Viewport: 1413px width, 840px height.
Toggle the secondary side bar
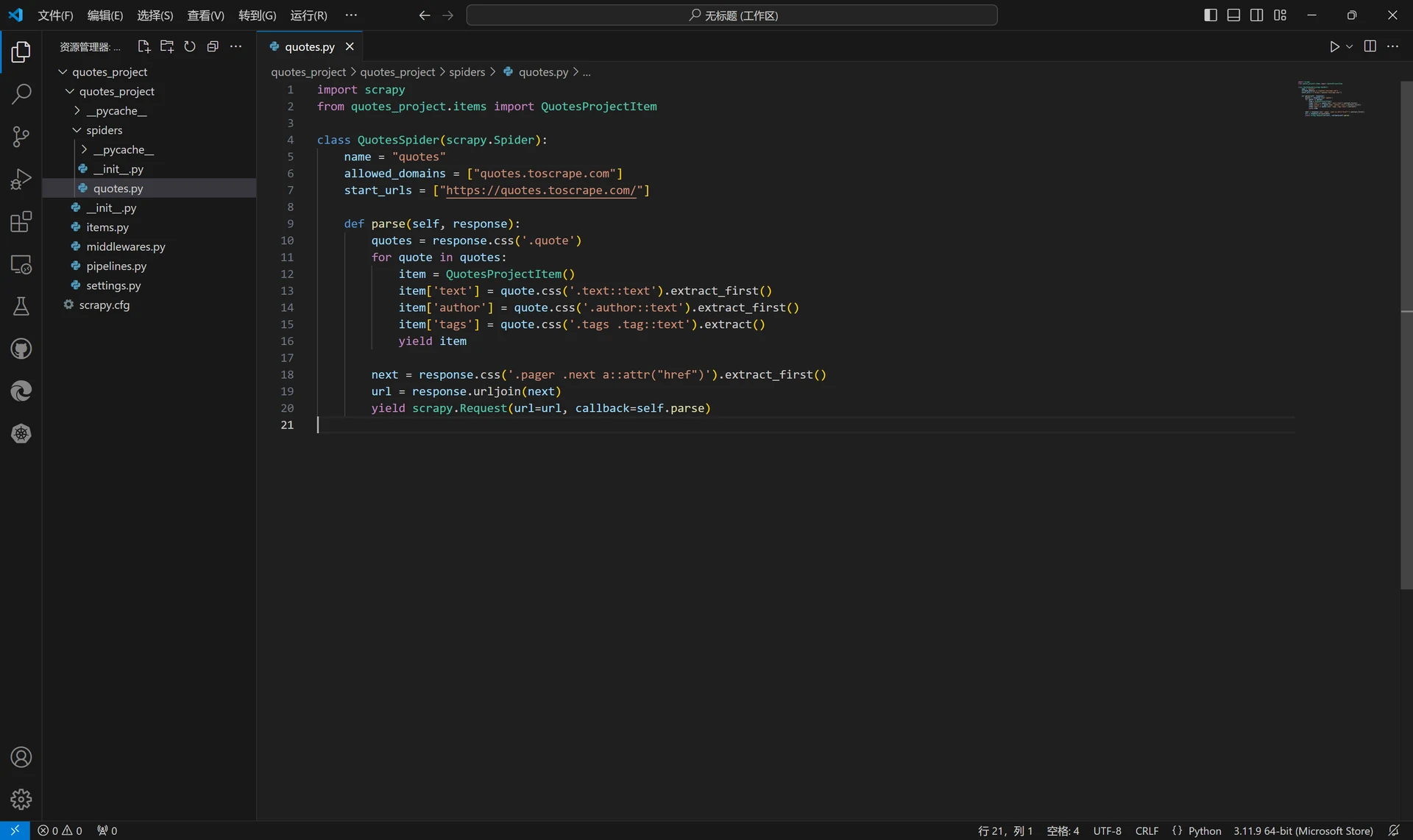[x=1257, y=15]
